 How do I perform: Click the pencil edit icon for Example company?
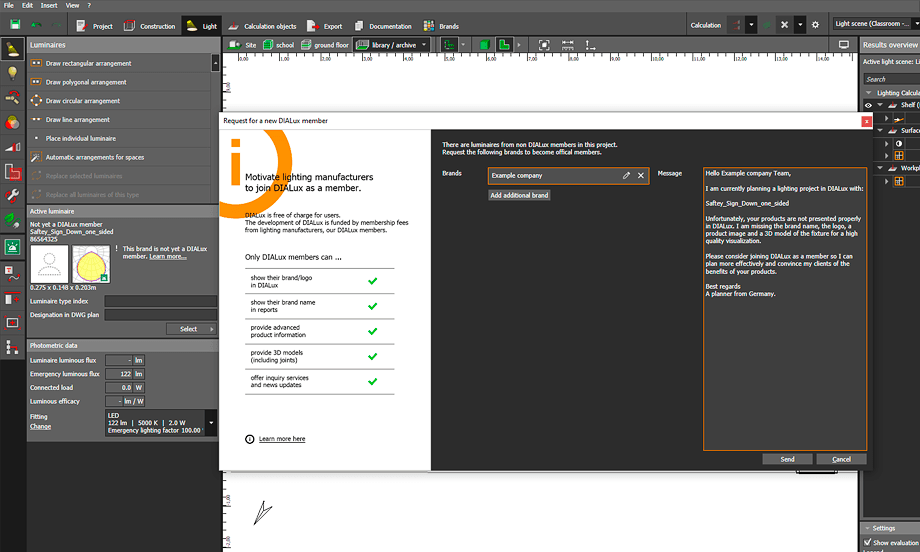pos(626,175)
